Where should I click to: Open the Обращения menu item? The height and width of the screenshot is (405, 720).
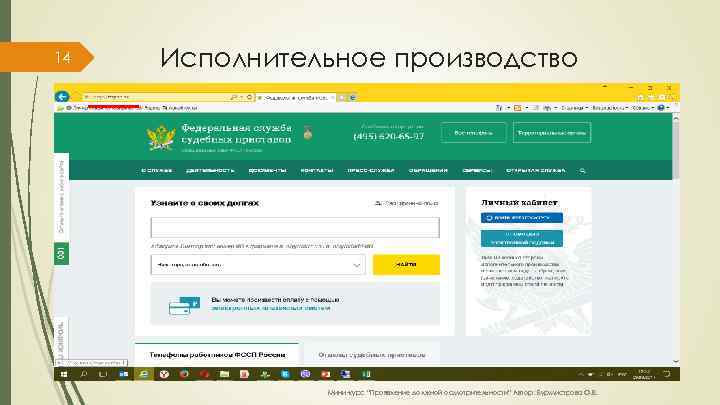coord(428,170)
